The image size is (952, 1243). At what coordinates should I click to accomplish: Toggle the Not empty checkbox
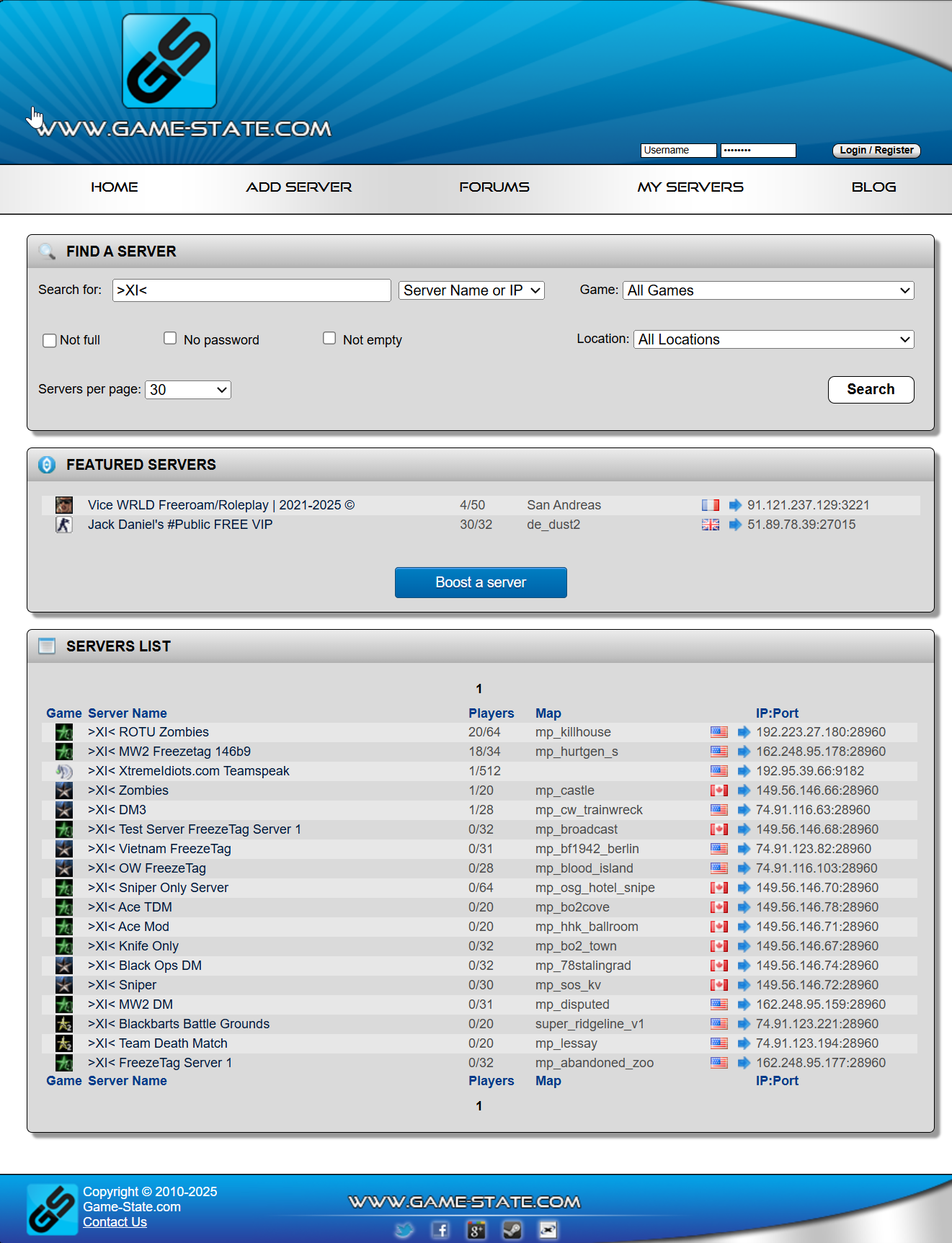click(x=329, y=339)
